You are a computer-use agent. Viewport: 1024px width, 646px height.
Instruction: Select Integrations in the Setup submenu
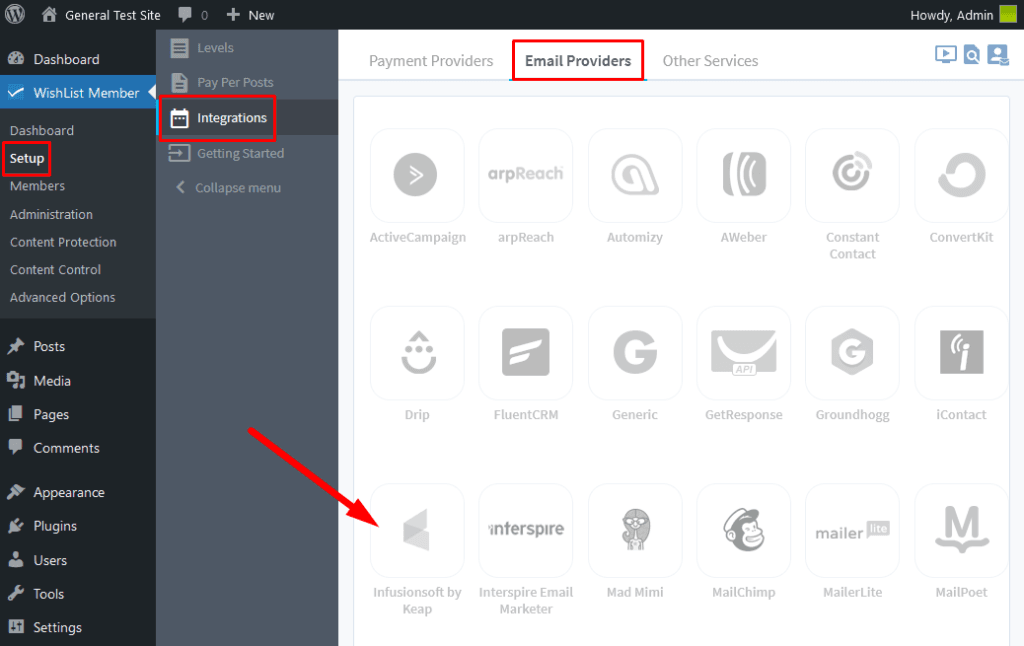click(248, 118)
